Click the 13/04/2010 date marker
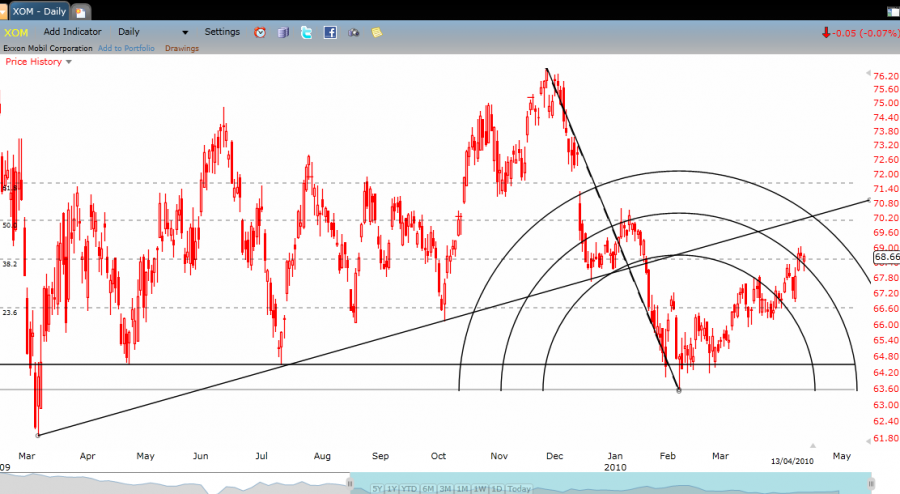This screenshot has height=494, width=900. [x=792, y=461]
